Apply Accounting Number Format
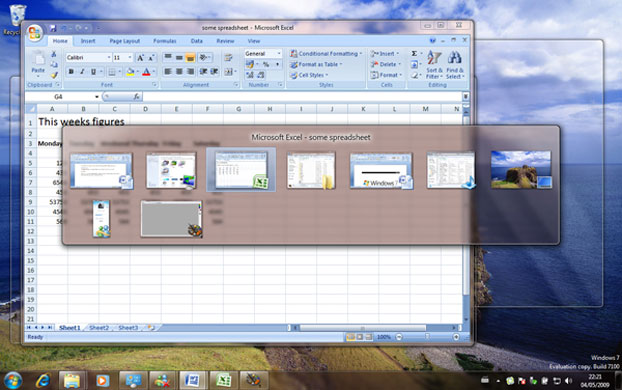This screenshot has height=390, width=622. [x=251, y=64]
